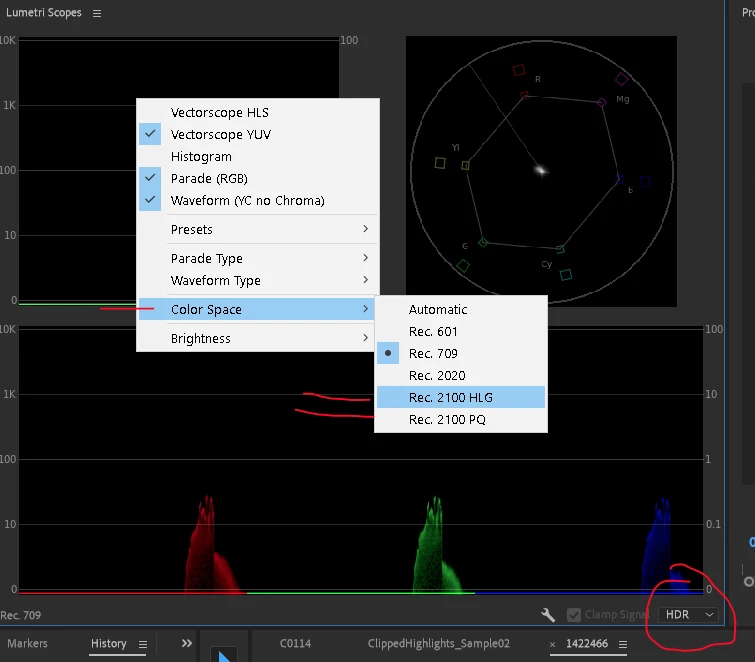Choose Rec. 2100 PQ color space
The height and width of the screenshot is (662, 755).
click(x=461, y=419)
